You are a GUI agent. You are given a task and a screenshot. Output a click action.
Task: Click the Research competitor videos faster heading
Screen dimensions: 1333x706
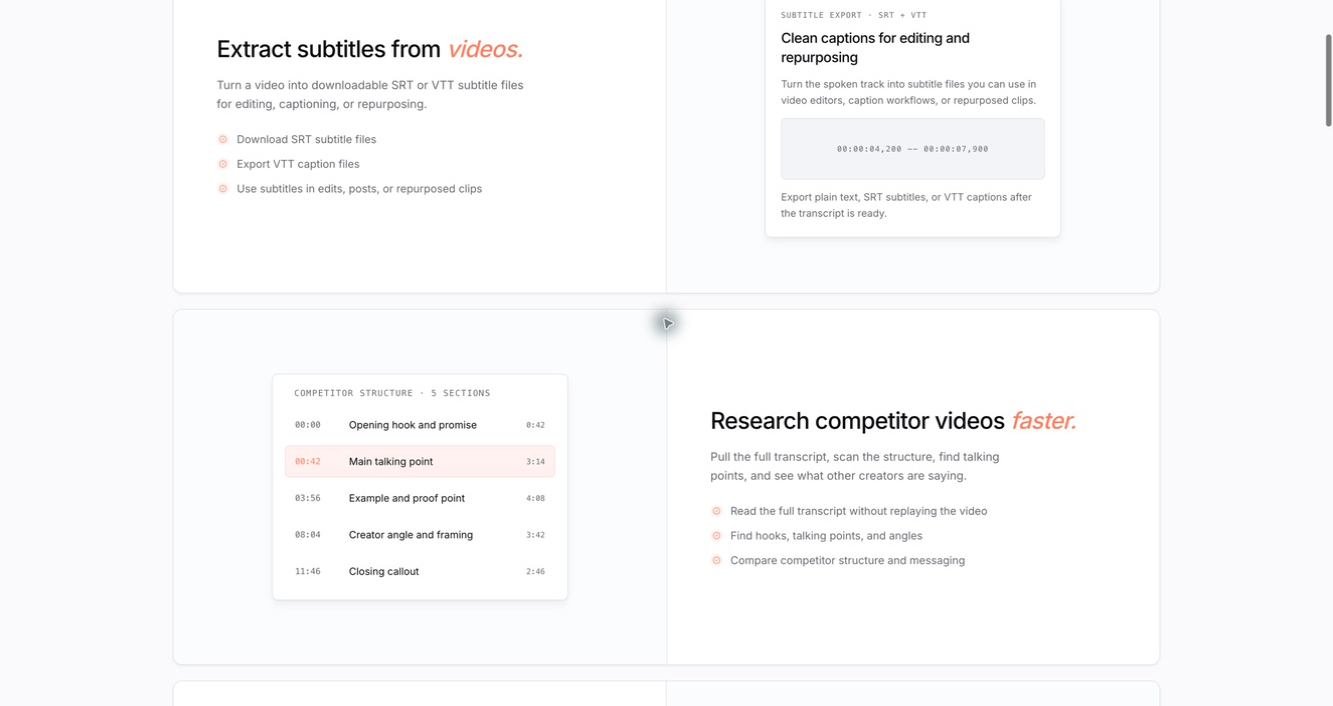click(x=893, y=421)
